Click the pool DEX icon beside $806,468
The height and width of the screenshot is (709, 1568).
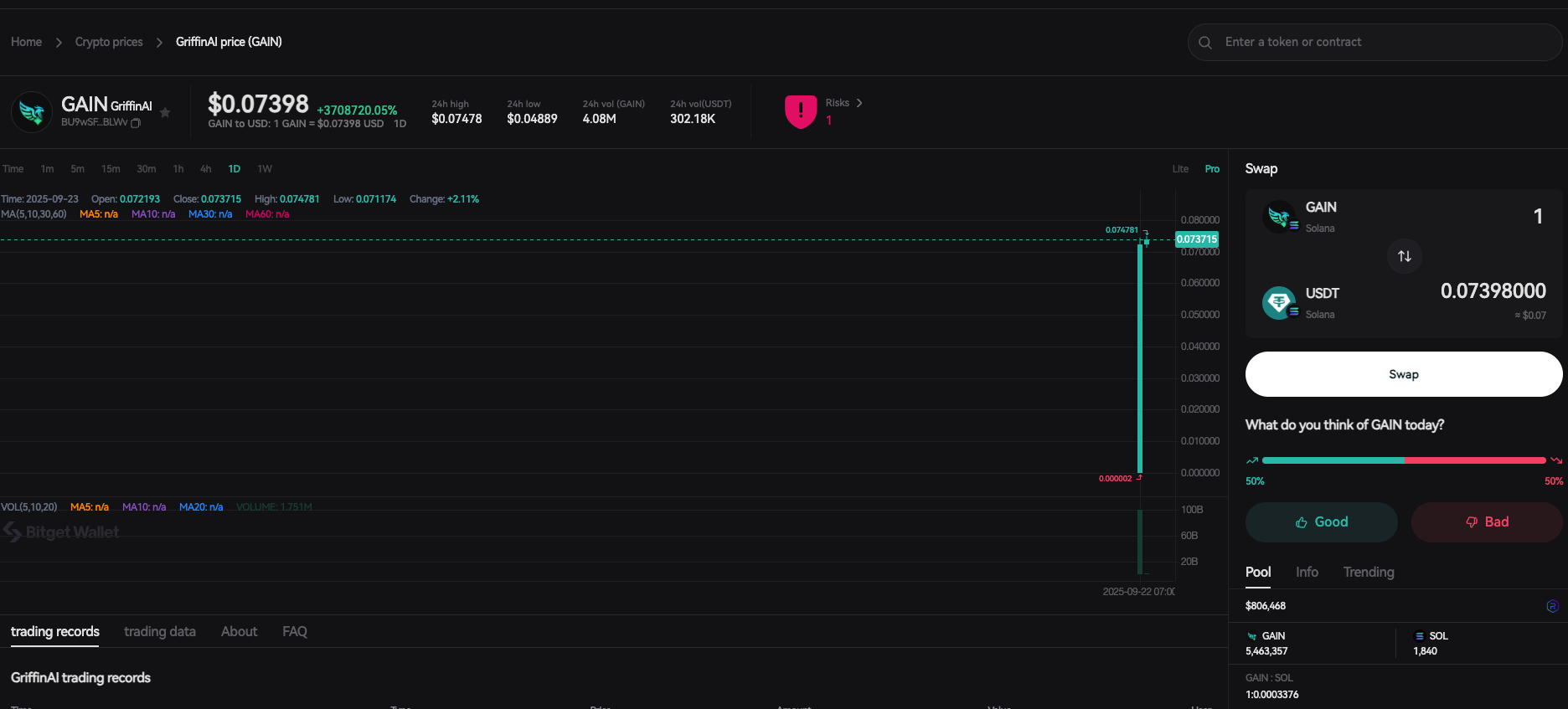1552,606
